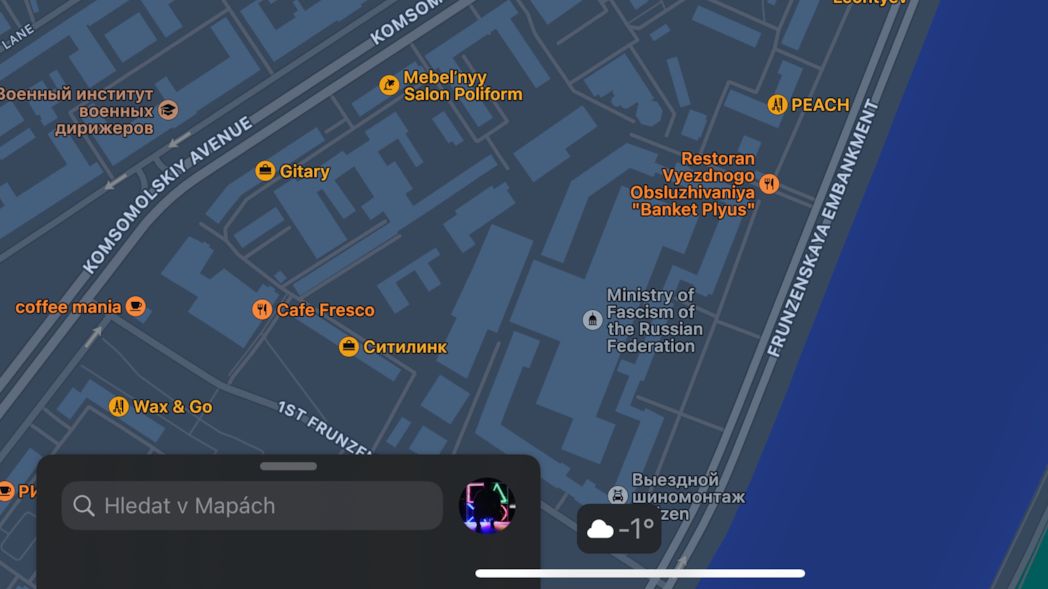
Task: Tap the Komsomolskiy Avenue road label
Action: pyautogui.click(x=167, y=195)
